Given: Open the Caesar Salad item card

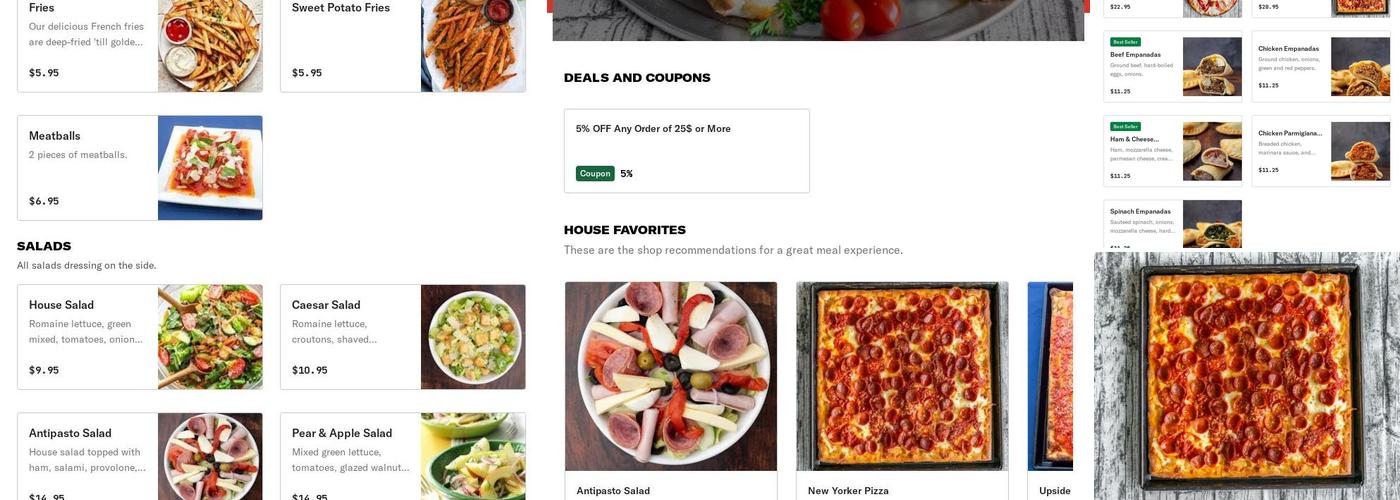Looking at the screenshot, I should 403,337.
